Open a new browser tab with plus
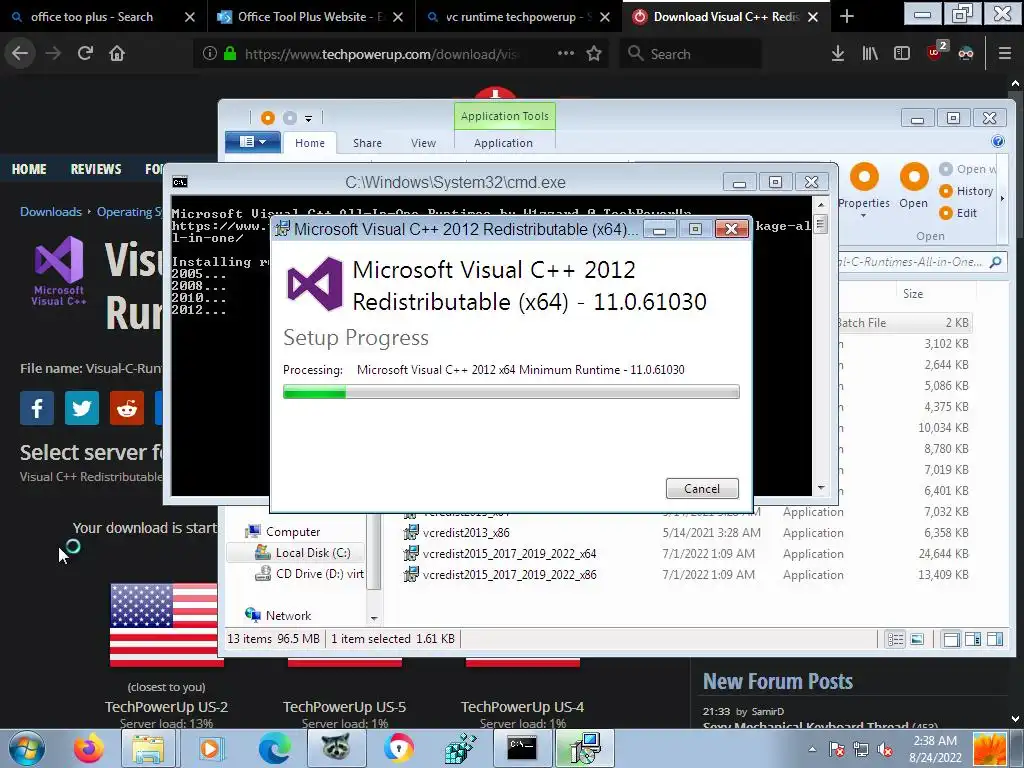Screen dimensions: 1024x768 (846, 16)
